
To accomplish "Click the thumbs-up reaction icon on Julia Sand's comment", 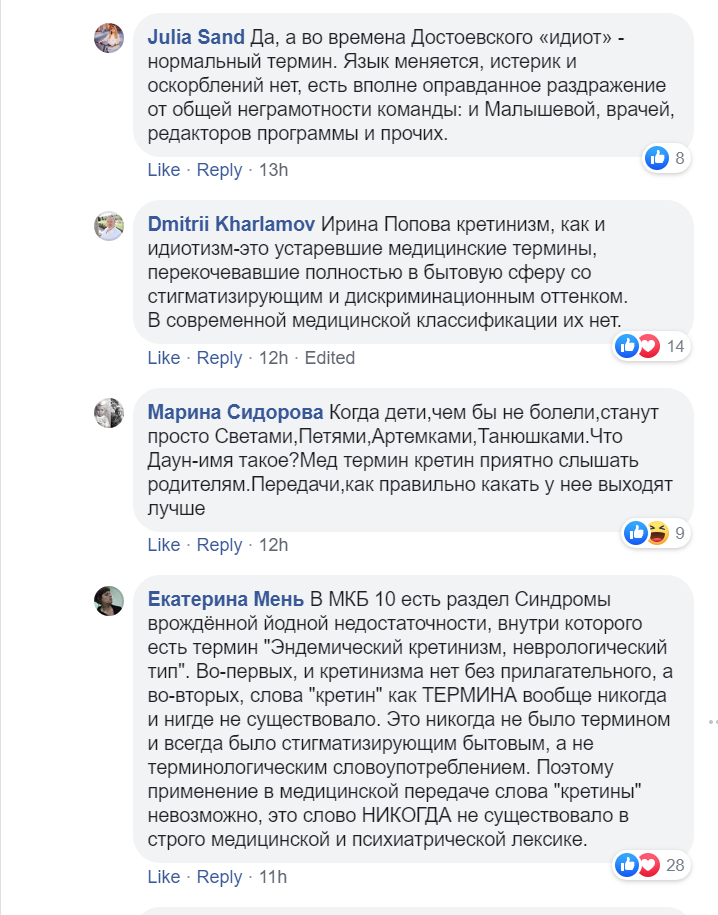I will (656, 156).
